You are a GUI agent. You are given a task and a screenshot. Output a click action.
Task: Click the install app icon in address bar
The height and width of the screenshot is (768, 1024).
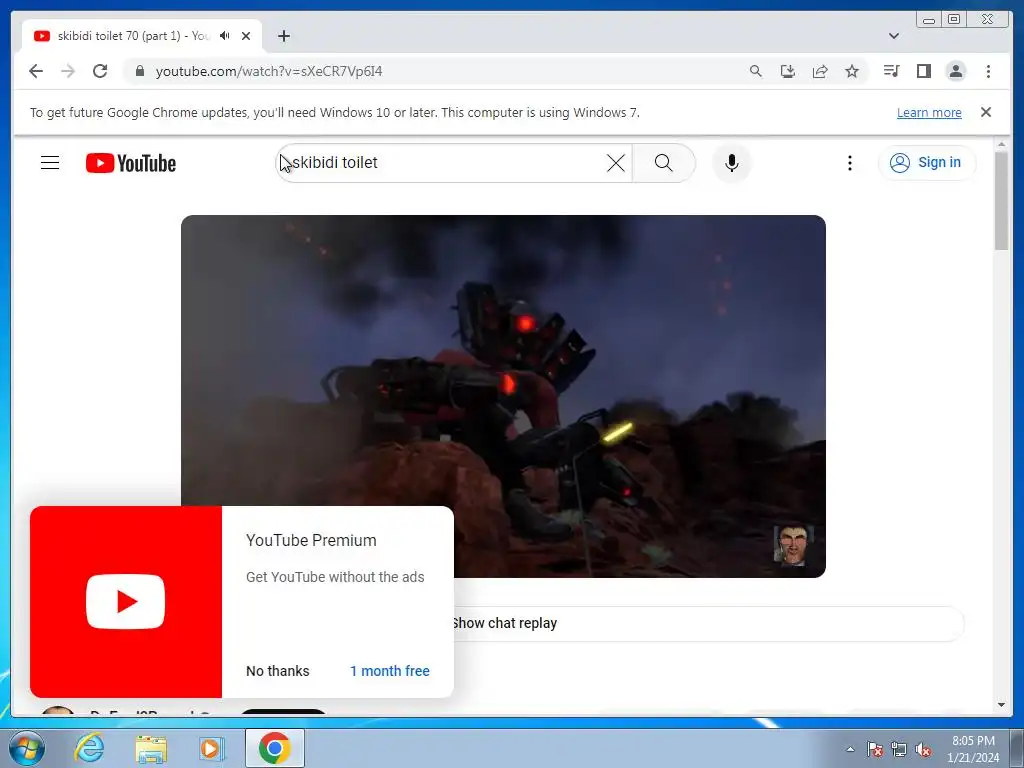coord(788,71)
